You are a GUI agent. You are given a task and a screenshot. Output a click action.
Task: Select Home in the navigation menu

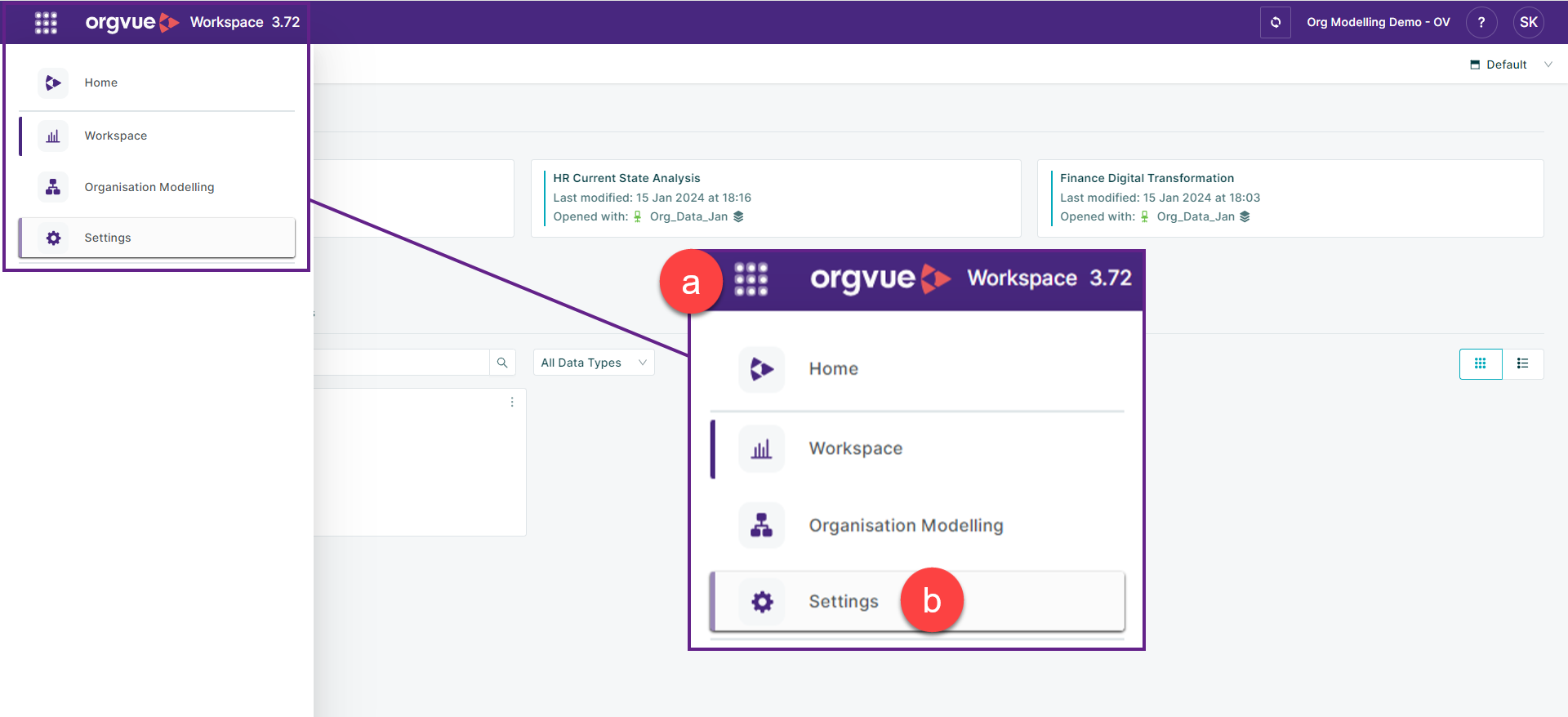[x=157, y=82]
